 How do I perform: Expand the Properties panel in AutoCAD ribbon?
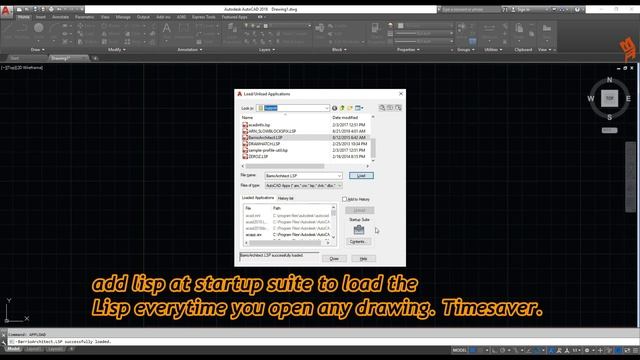[408, 50]
